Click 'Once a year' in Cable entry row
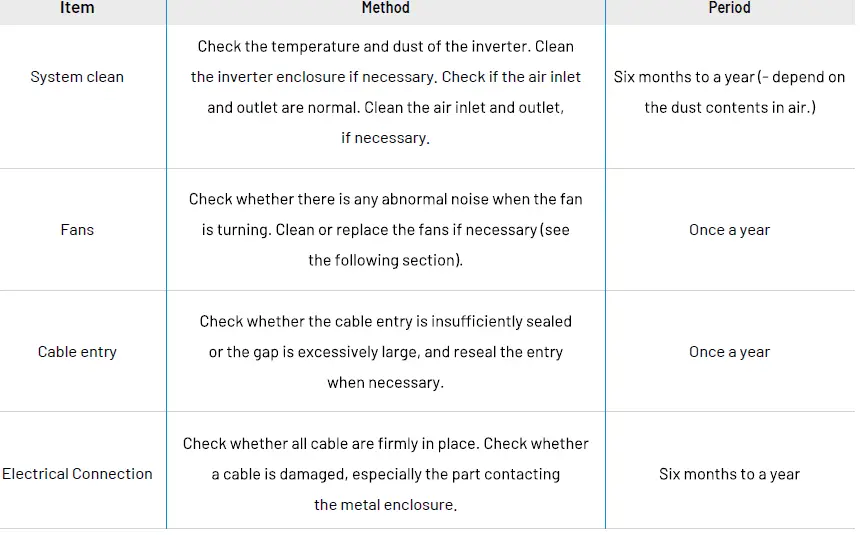The image size is (867, 535). pyautogui.click(x=729, y=352)
